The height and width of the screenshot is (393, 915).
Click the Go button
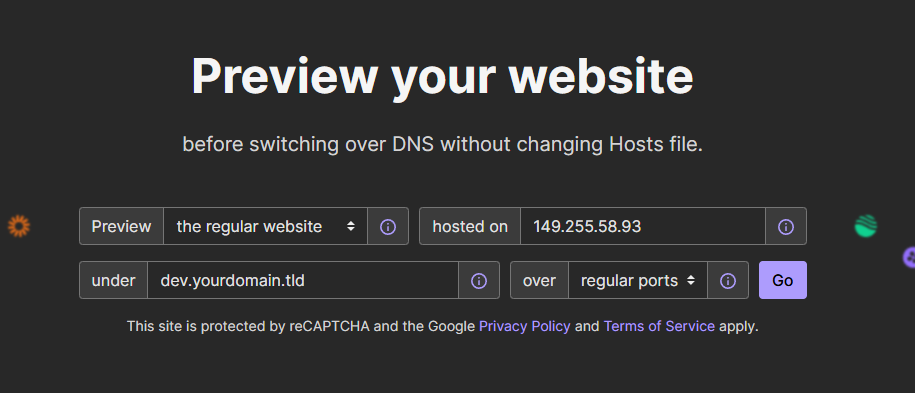(783, 280)
